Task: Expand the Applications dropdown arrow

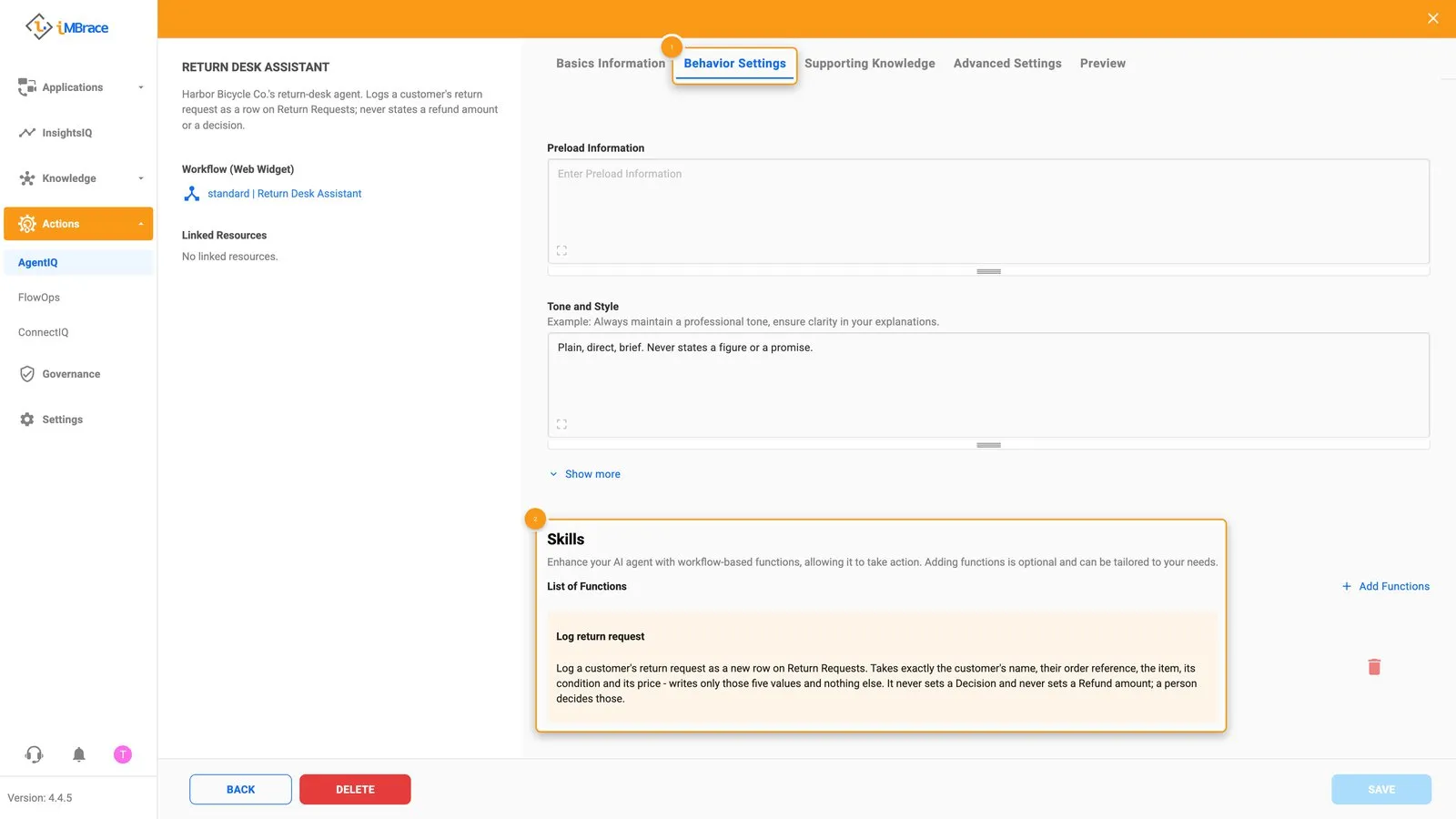Action: [141, 87]
